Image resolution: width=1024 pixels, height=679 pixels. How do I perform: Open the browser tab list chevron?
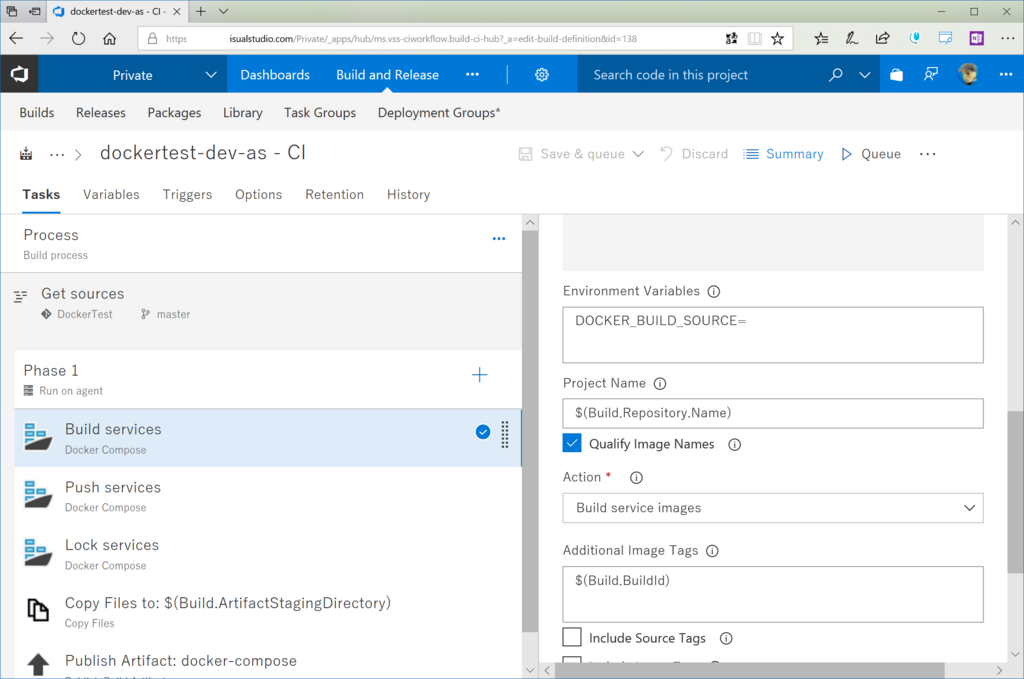[x=223, y=11]
